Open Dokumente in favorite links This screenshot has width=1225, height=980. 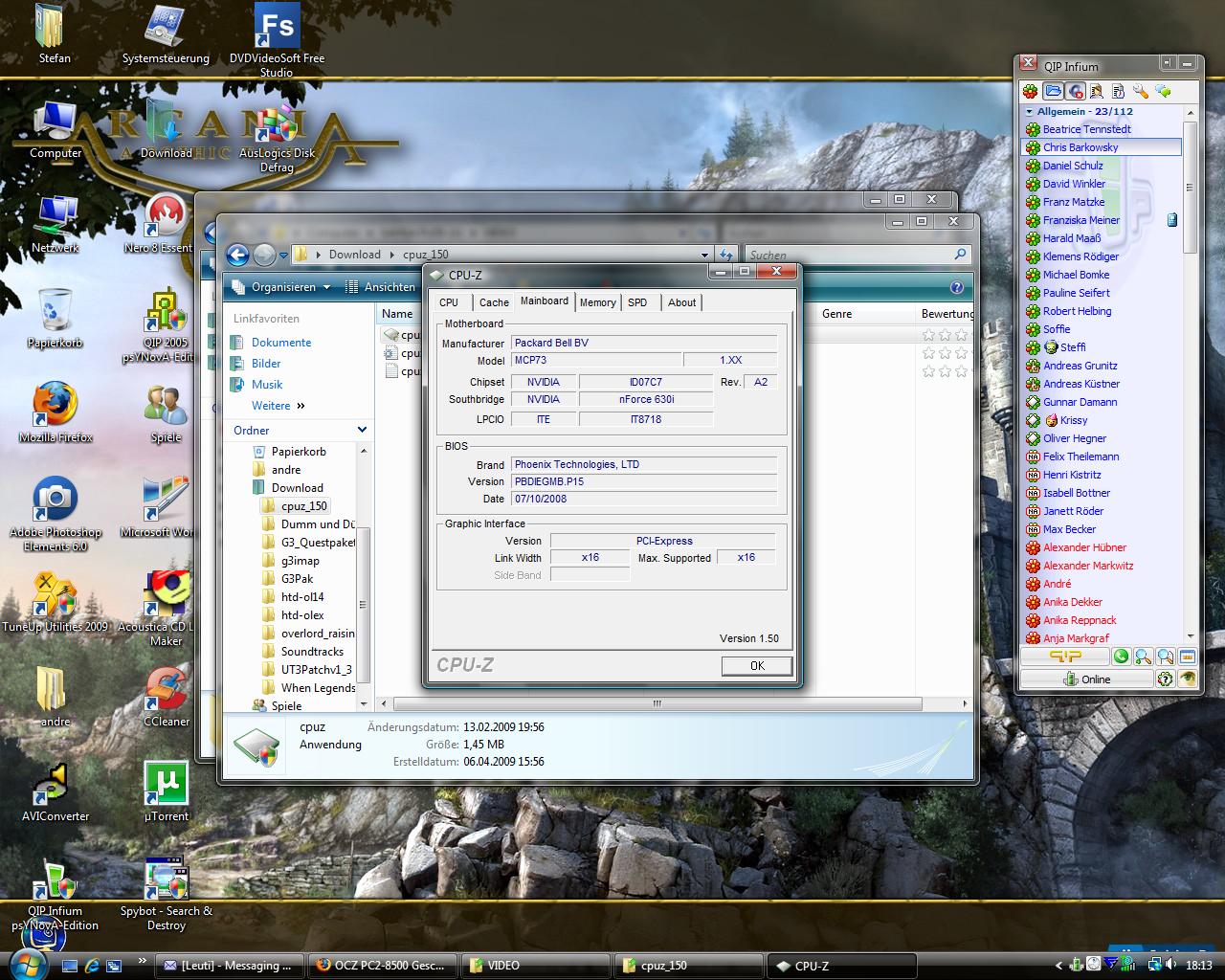pos(281,343)
